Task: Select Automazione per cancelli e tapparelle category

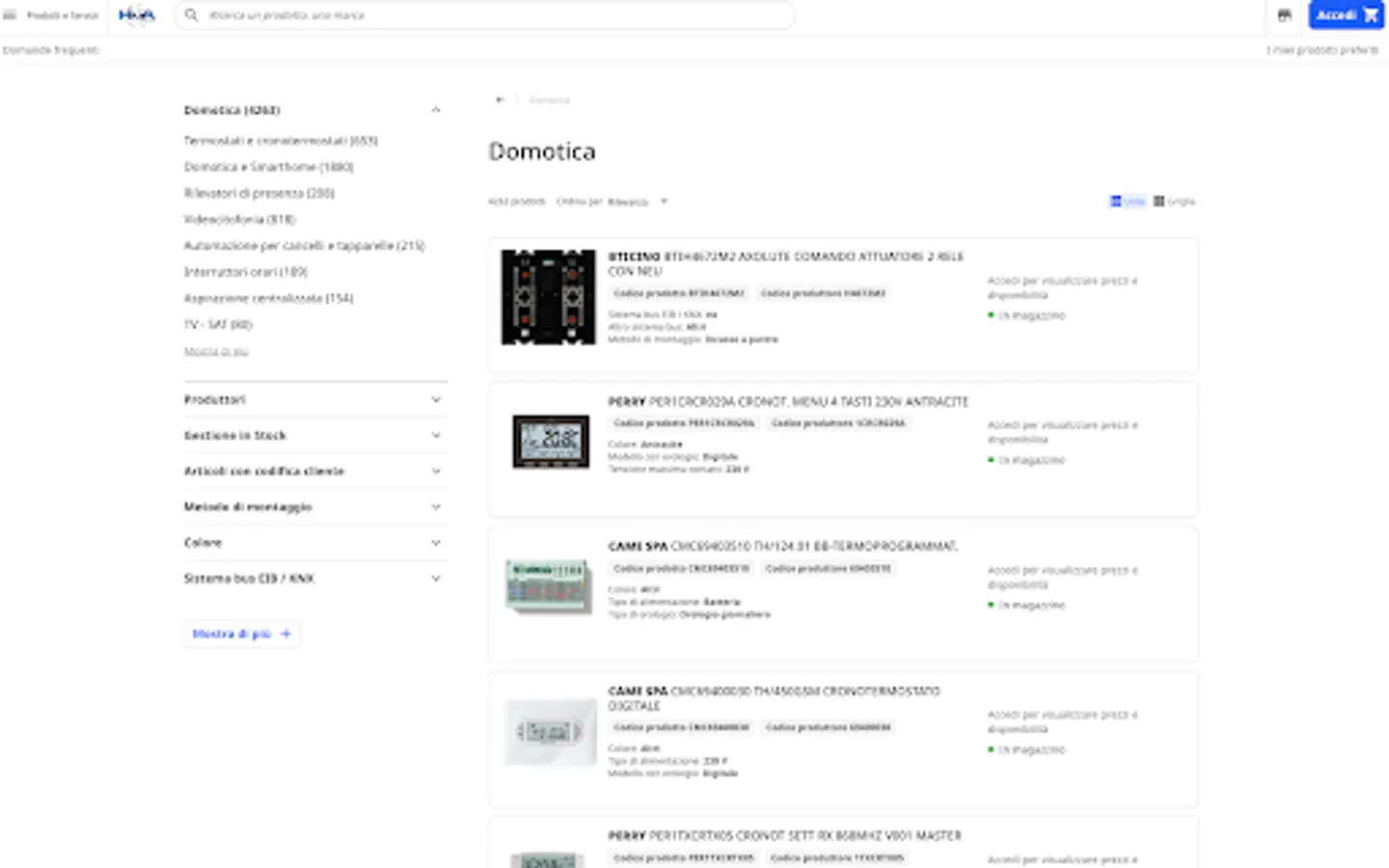Action: pyautogui.click(x=304, y=246)
